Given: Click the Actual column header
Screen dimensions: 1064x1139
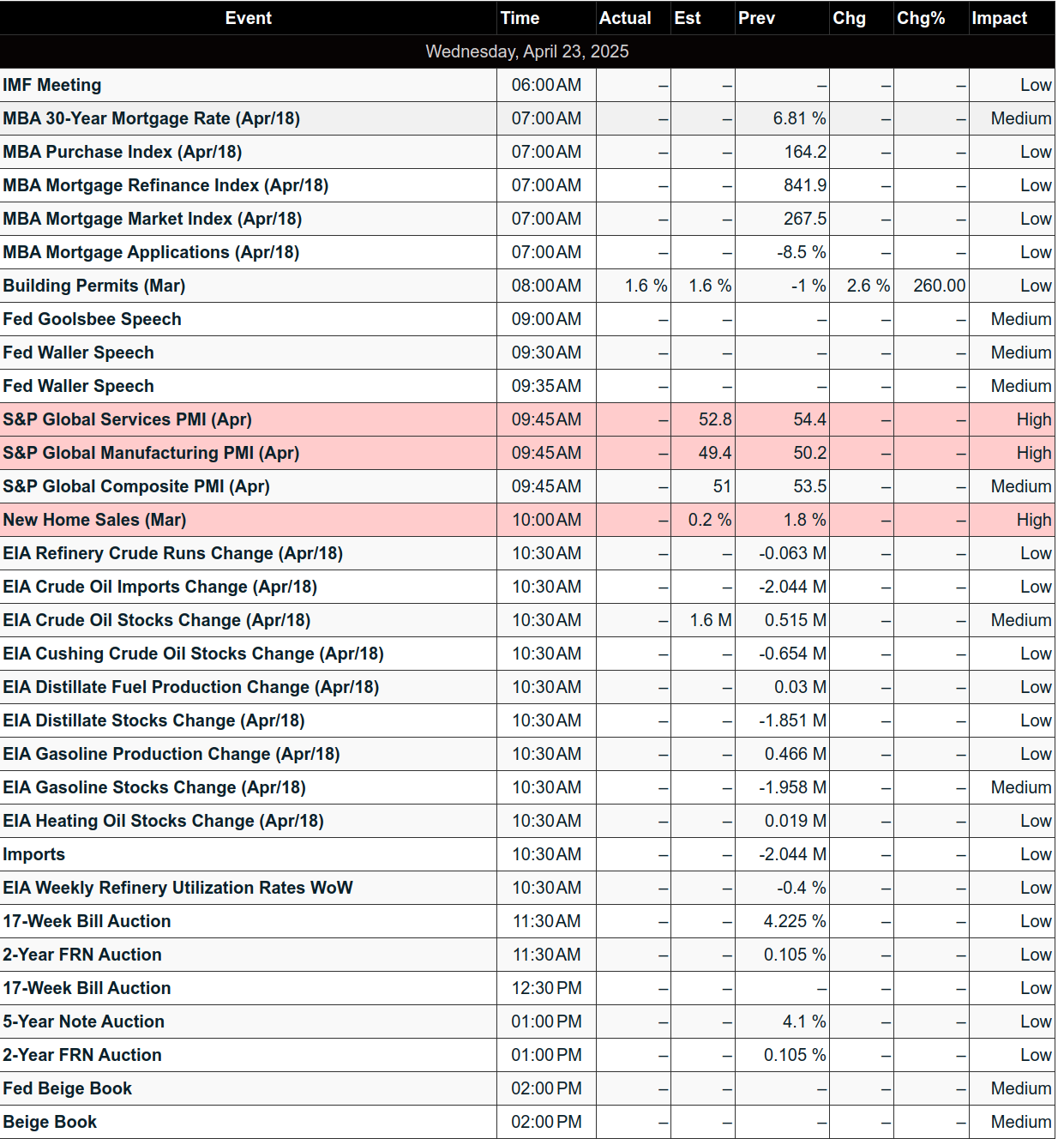Looking at the screenshot, I should (x=625, y=18).
